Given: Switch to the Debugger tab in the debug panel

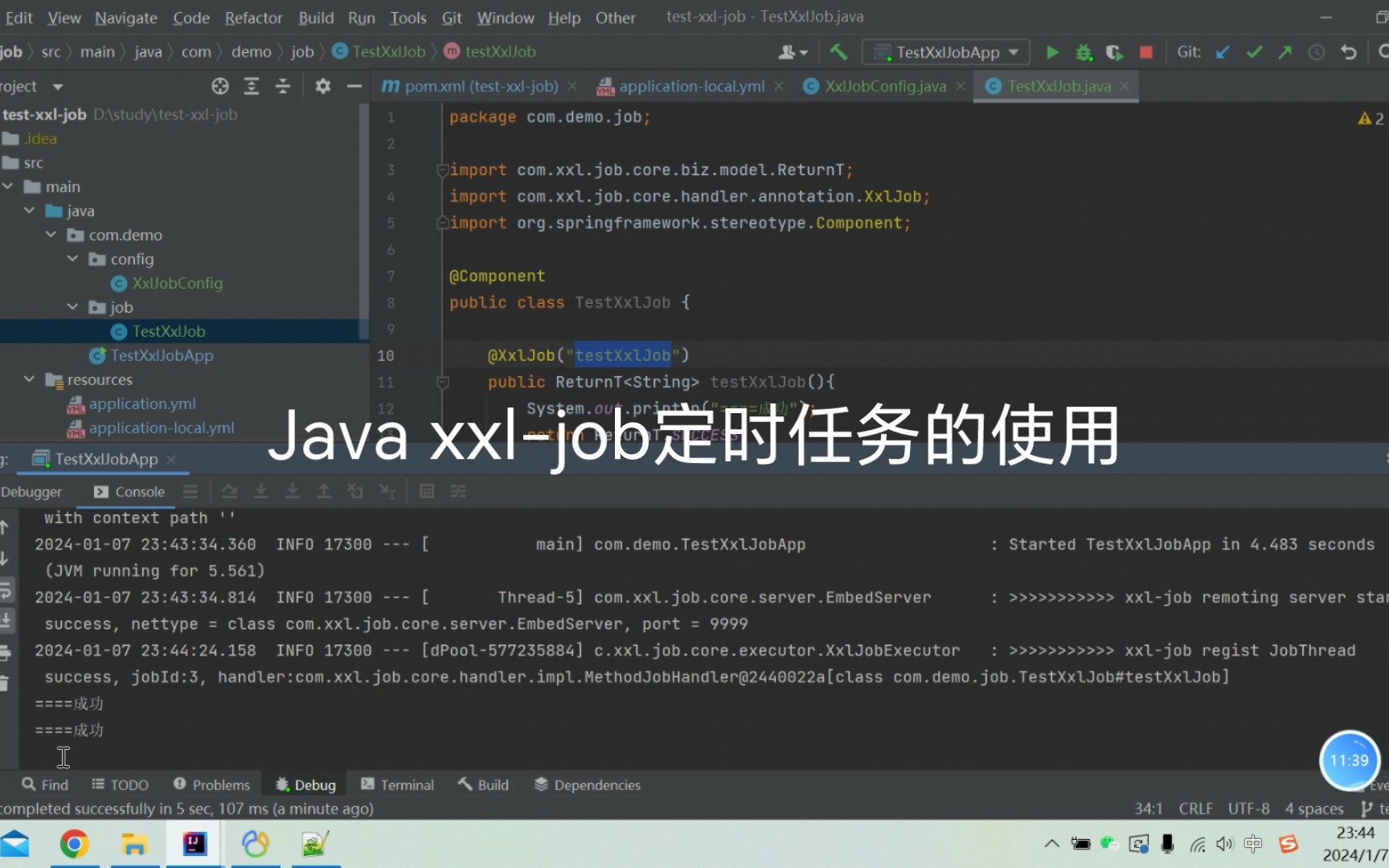Looking at the screenshot, I should pos(32,491).
